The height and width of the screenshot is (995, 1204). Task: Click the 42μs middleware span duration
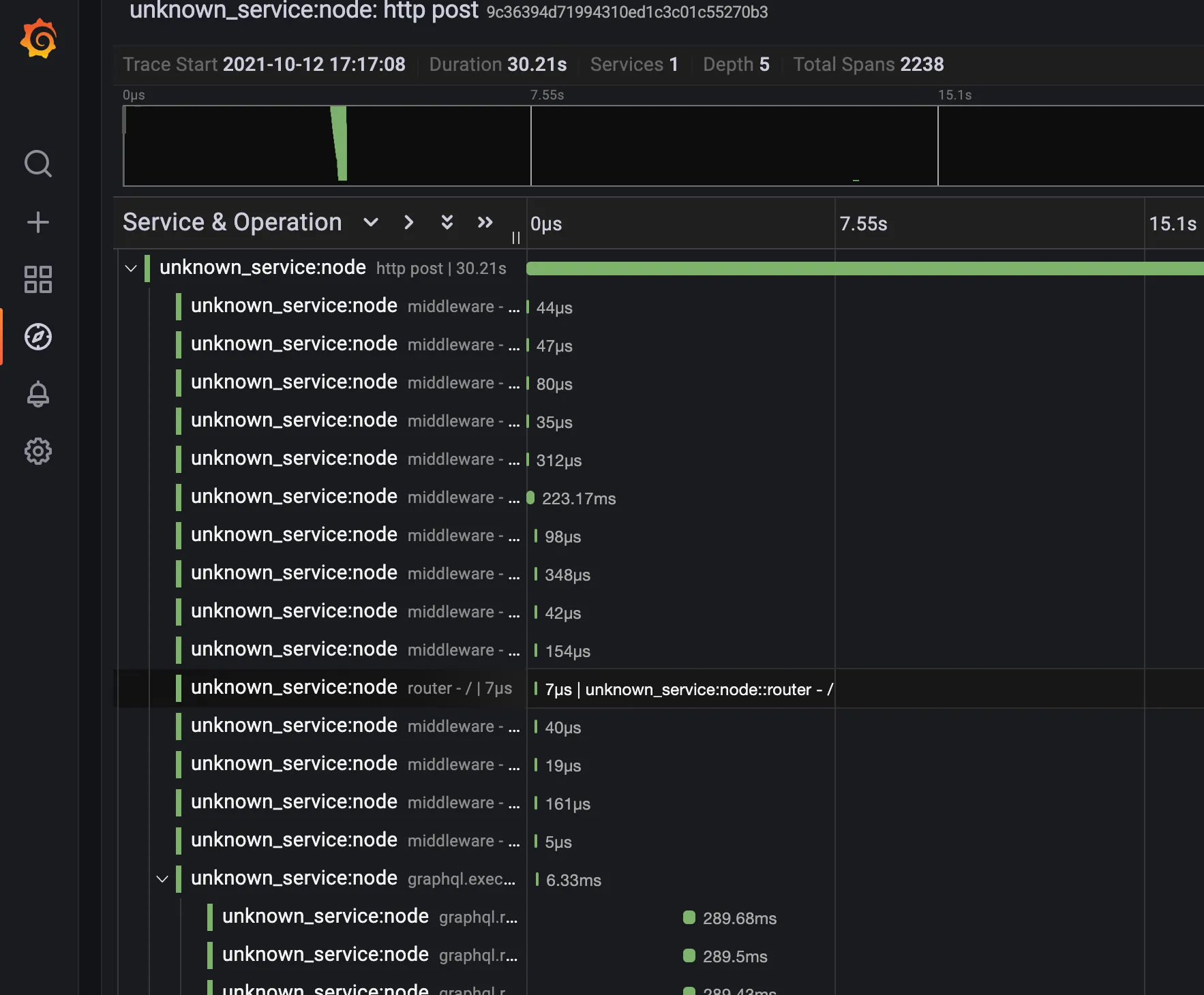pyautogui.click(x=563, y=613)
